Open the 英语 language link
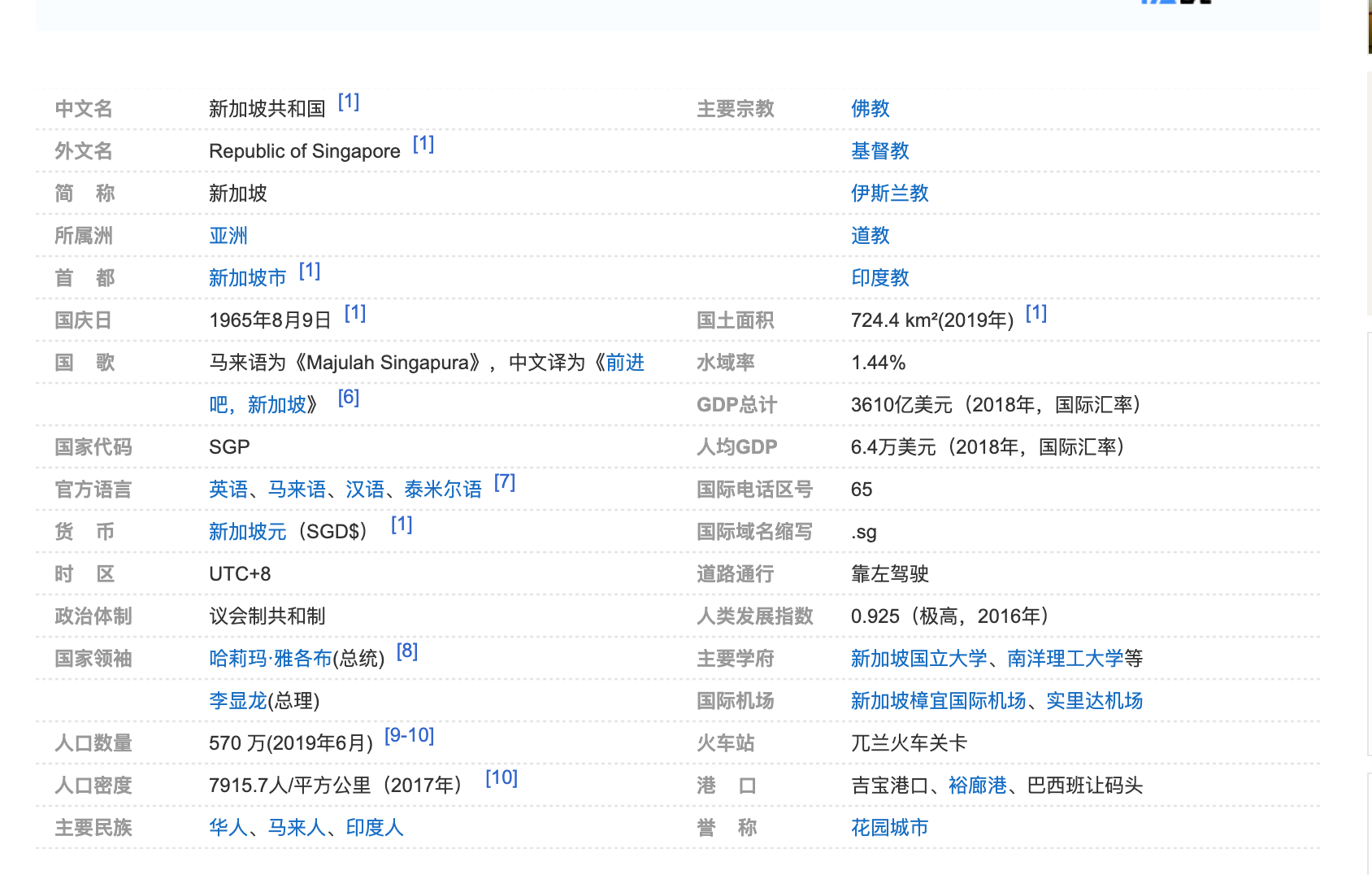 (228, 490)
